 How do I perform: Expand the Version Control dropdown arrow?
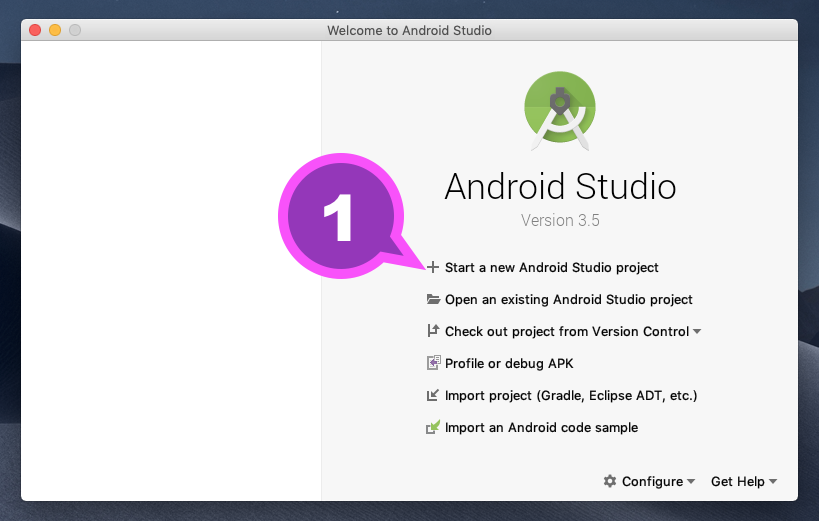point(697,331)
